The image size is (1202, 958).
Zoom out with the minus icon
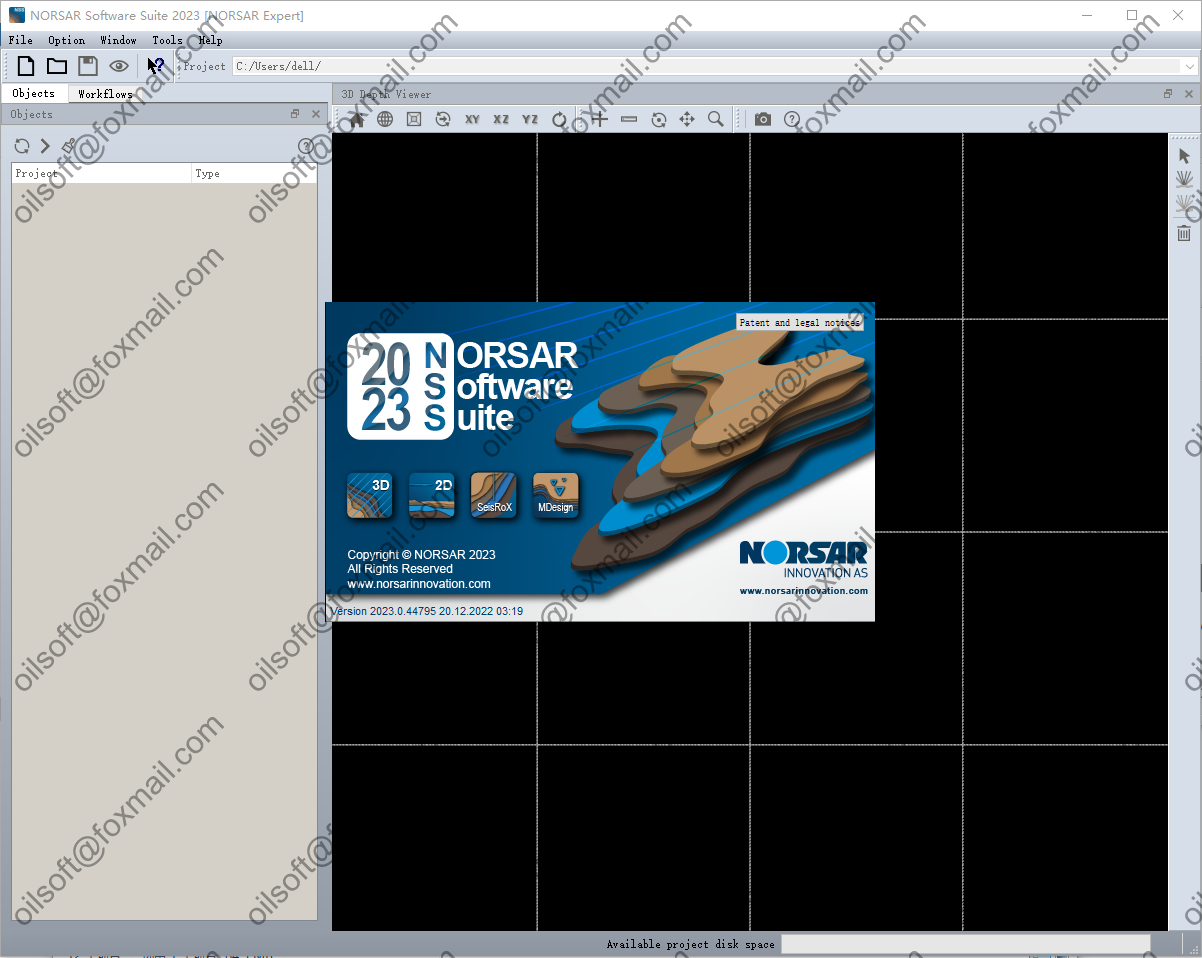click(629, 119)
